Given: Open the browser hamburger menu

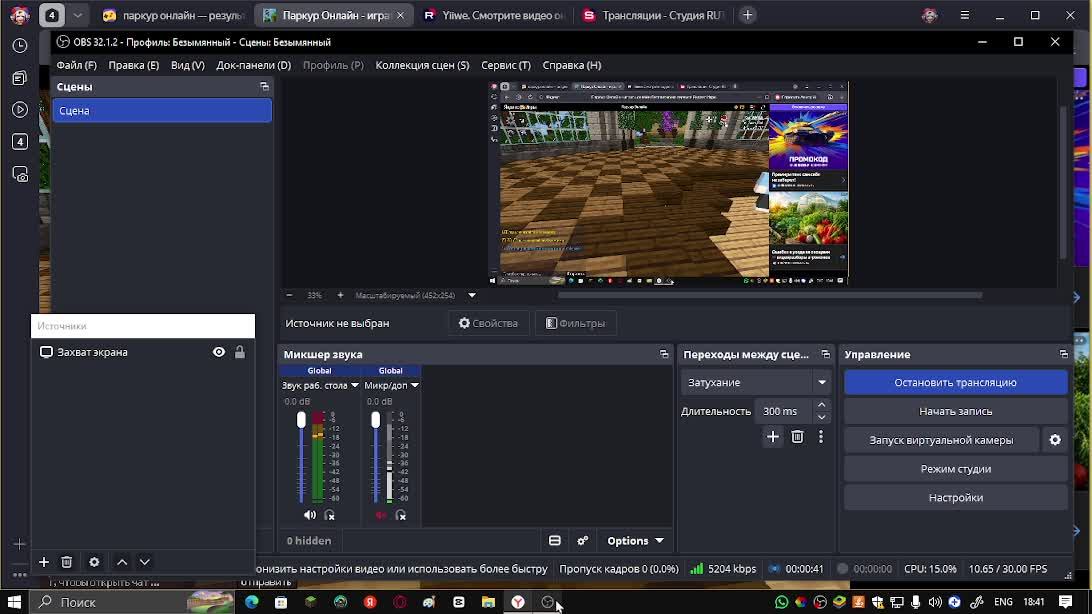Looking at the screenshot, I should 965,15.
